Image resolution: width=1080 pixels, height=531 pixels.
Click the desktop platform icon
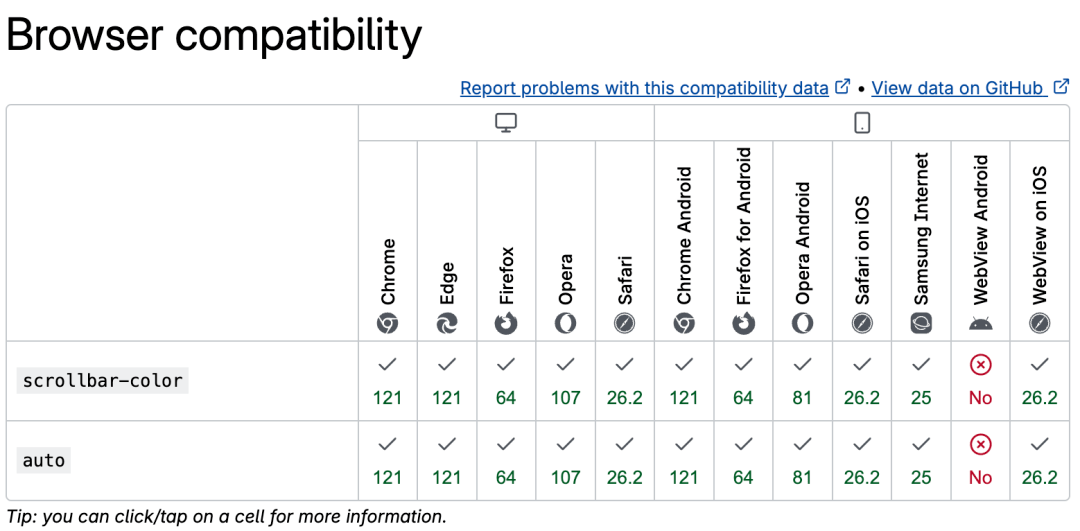(506, 123)
